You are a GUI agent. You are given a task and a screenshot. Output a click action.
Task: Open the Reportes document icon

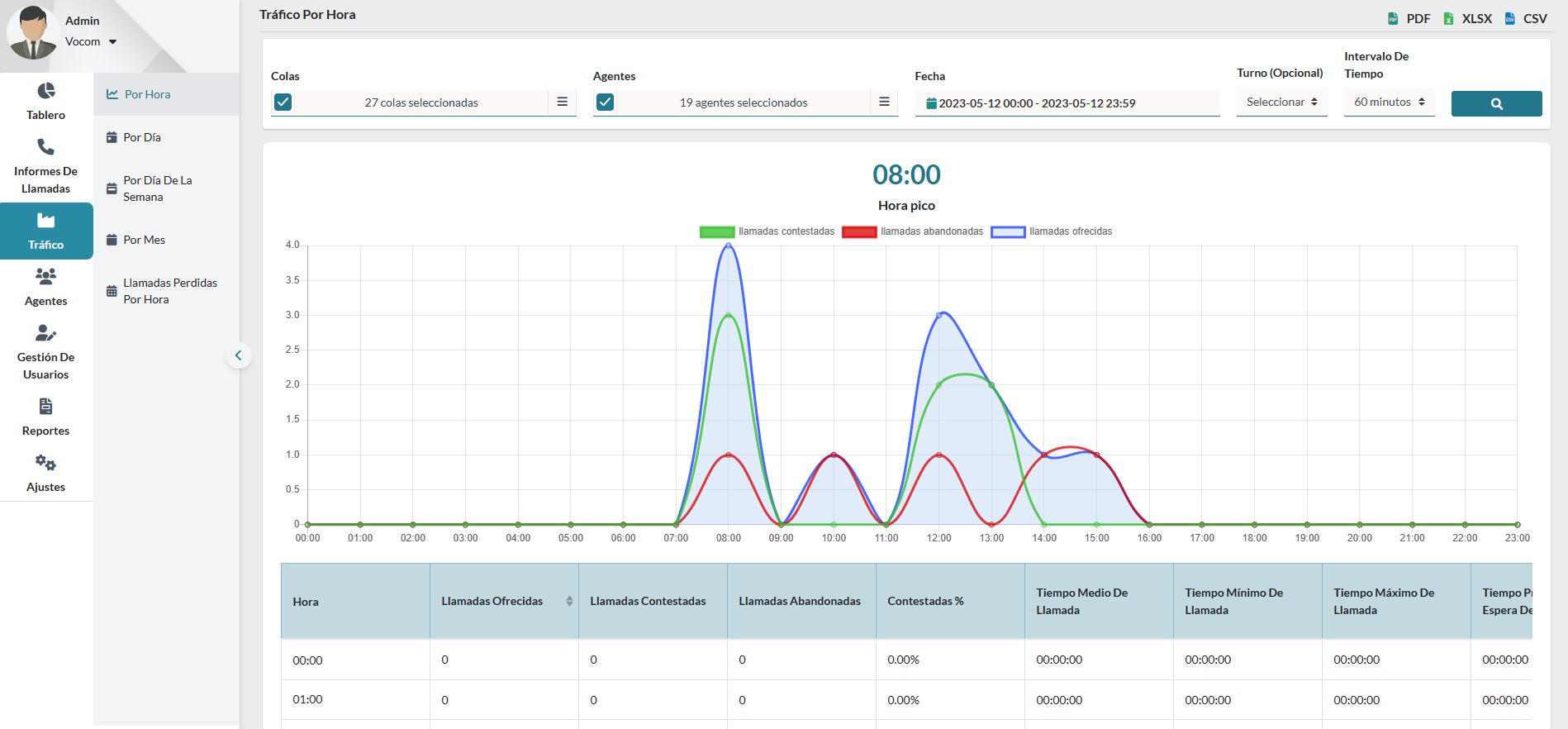[46, 406]
